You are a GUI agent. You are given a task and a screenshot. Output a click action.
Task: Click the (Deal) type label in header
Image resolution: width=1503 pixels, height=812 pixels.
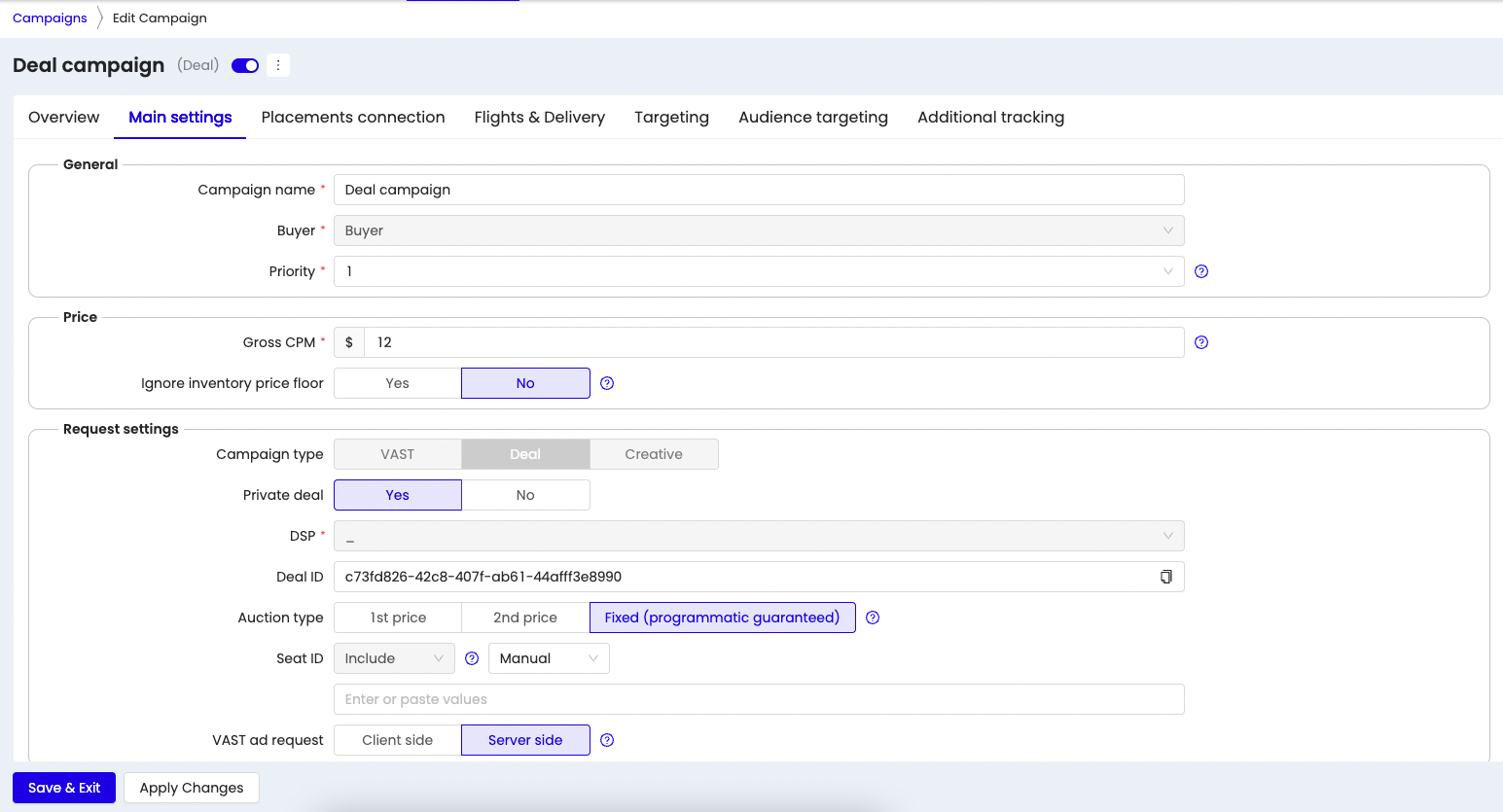coord(198,65)
